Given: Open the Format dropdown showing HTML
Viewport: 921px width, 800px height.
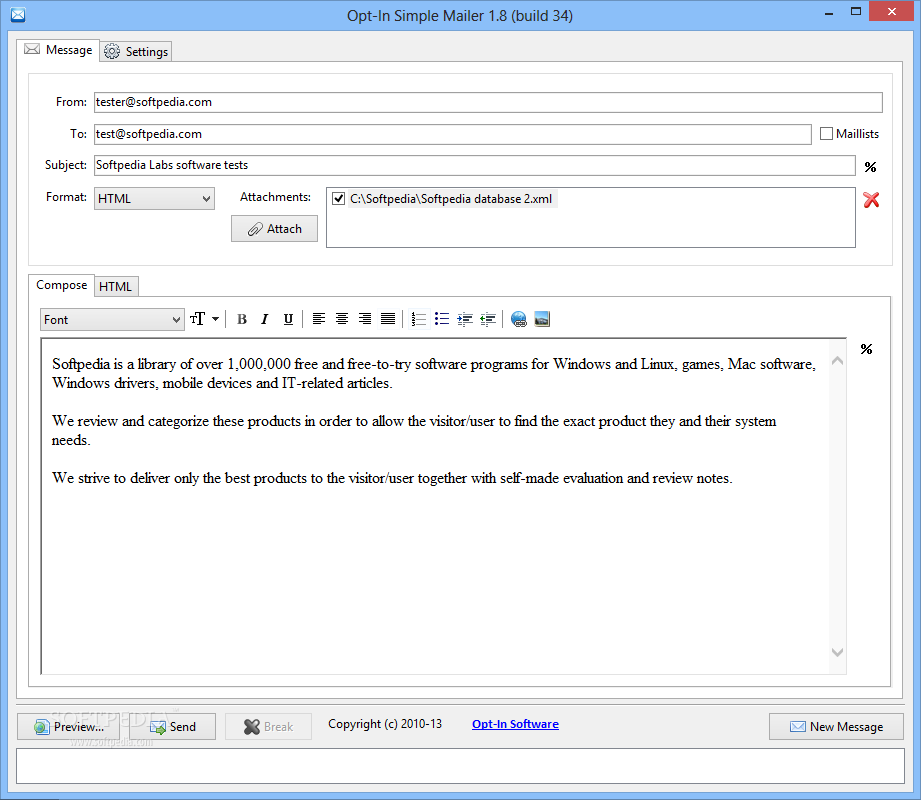Looking at the screenshot, I should pos(154,199).
